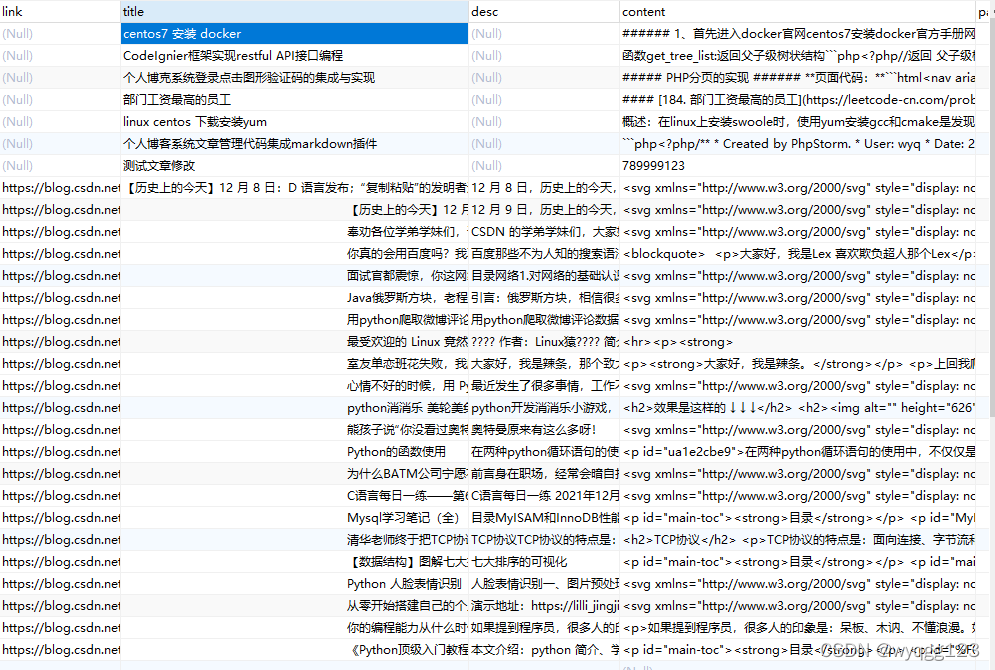The height and width of the screenshot is (670, 995).
Task: Select the '个人博克系统登录点击图形验证码的集成与实现' cell
Action: (294, 77)
